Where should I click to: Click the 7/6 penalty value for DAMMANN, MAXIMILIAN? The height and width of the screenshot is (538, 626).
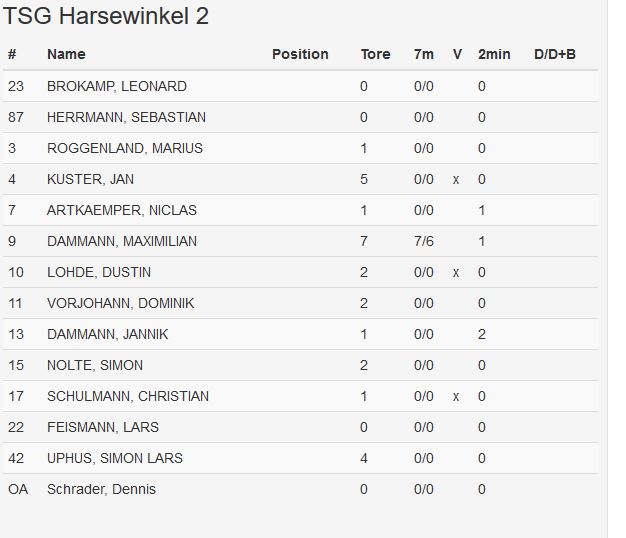click(424, 241)
